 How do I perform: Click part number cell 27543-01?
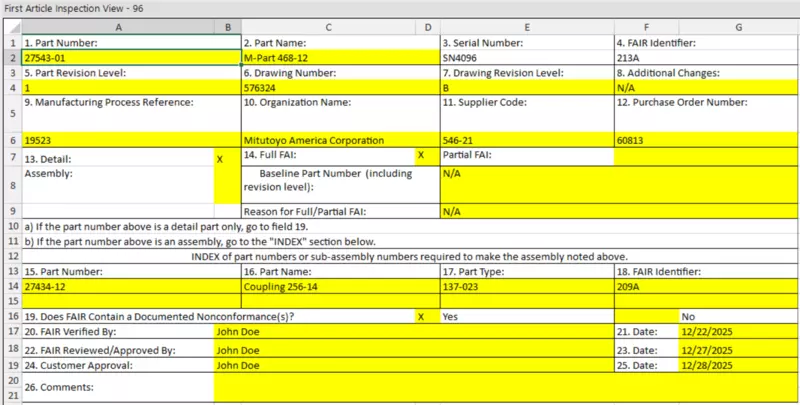[x=131, y=58]
